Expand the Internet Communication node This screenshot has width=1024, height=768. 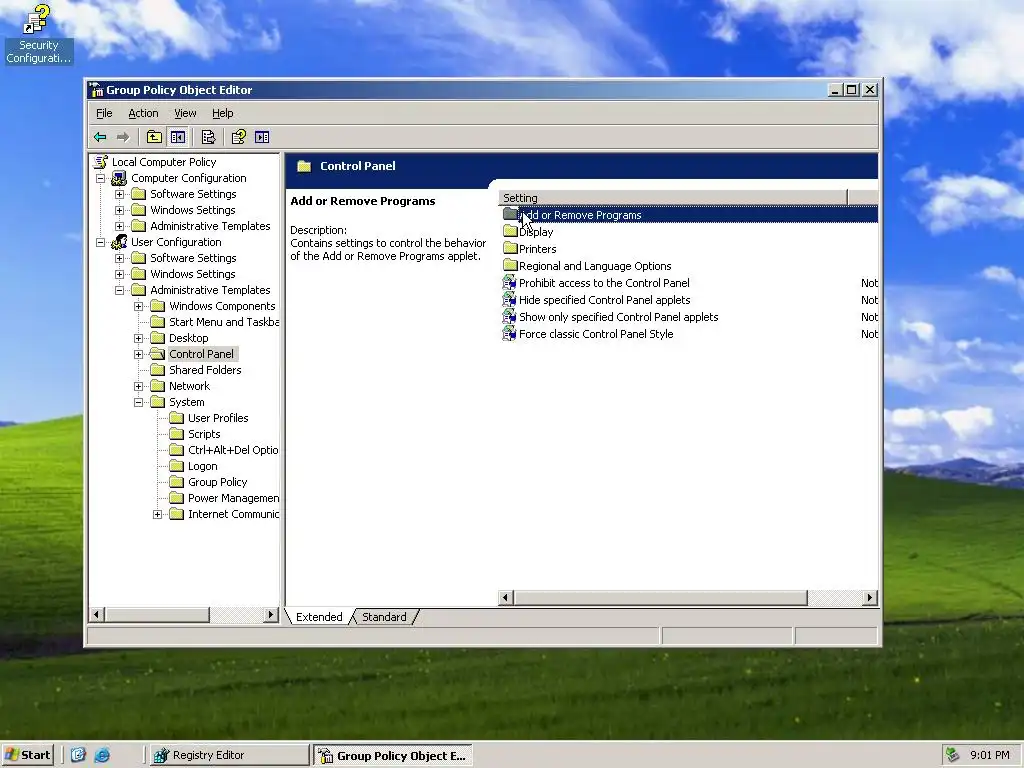tap(157, 515)
